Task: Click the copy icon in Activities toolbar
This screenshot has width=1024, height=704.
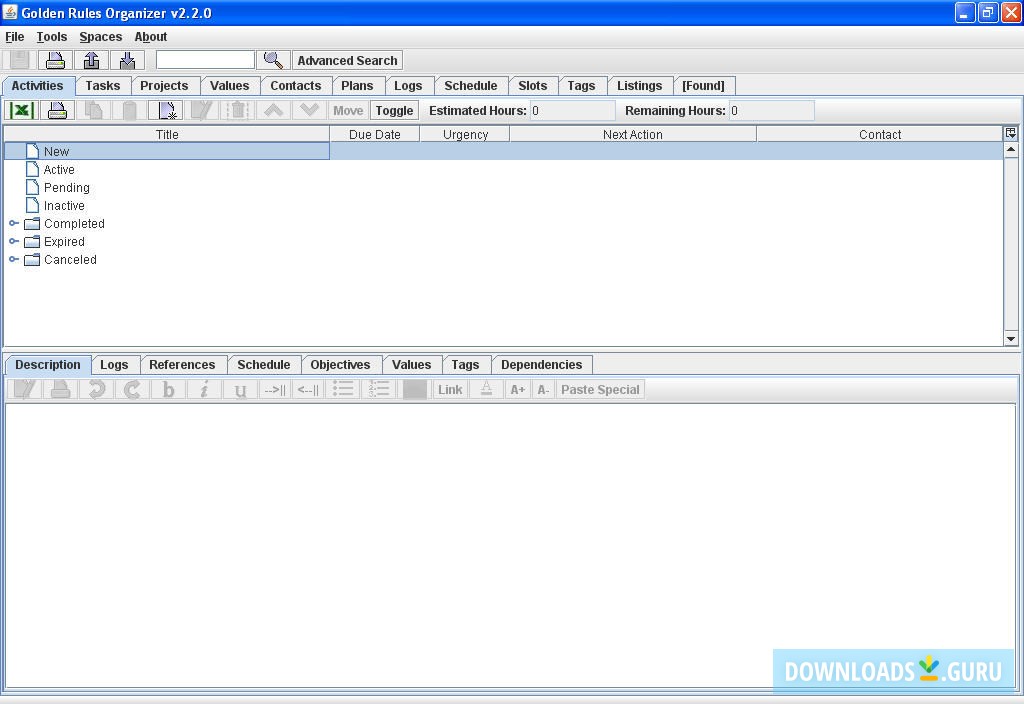Action: coord(93,110)
